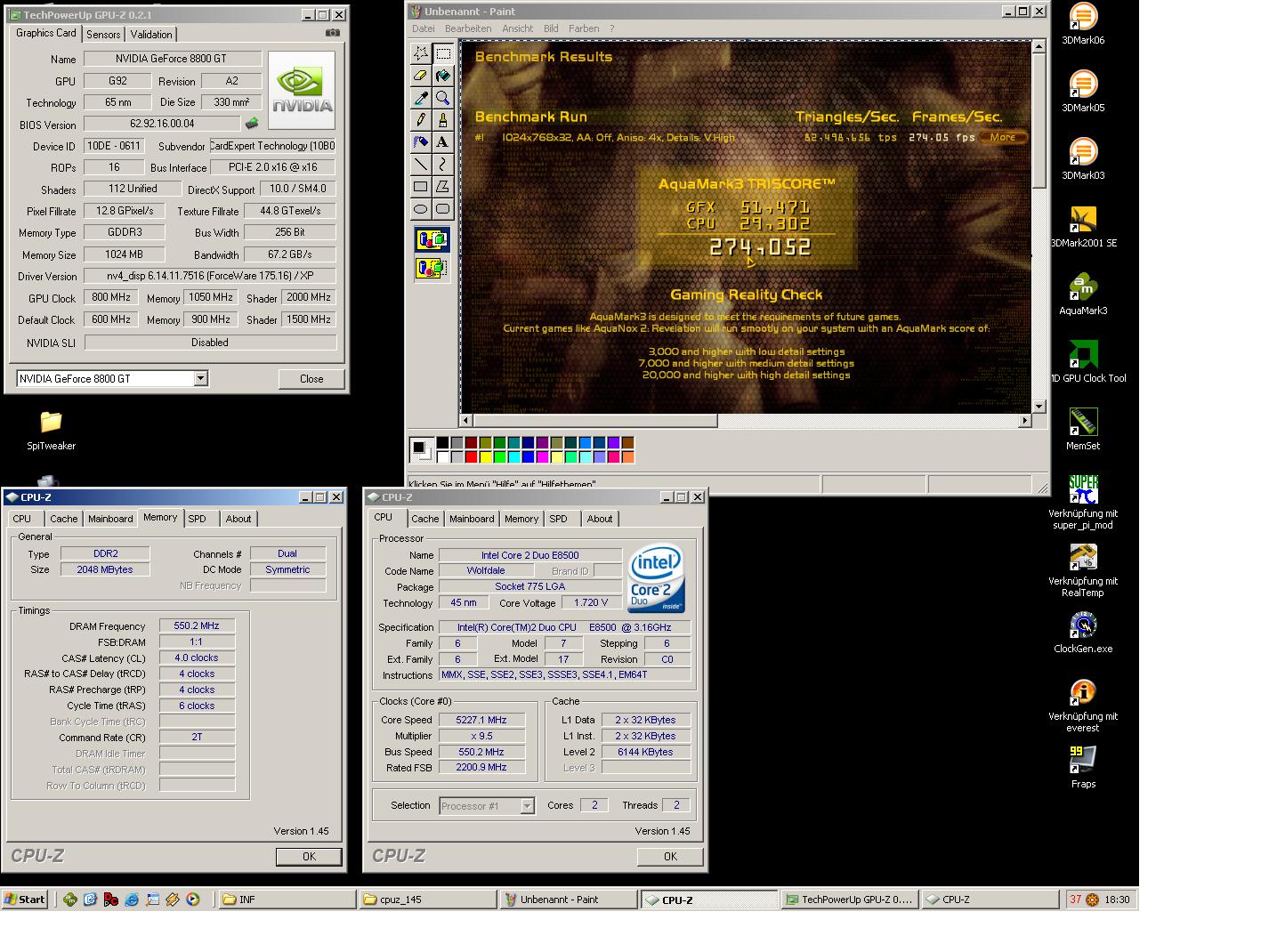Enable transparent selection mode in Paint
The image size is (1269, 952).
[432, 267]
